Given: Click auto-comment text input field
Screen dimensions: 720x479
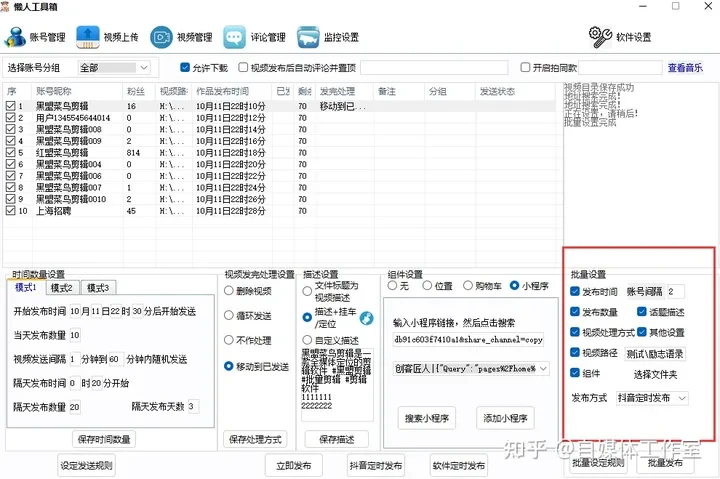Looking at the screenshot, I should pos(434,68).
